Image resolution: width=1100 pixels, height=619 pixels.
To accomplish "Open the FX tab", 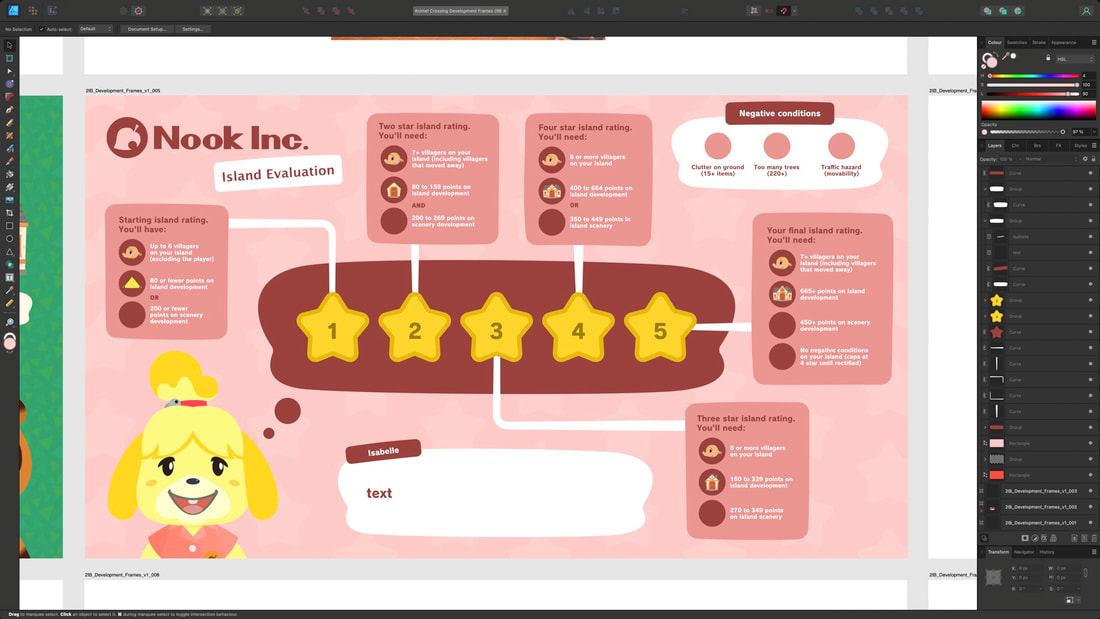I will pyautogui.click(x=1058, y=146).
